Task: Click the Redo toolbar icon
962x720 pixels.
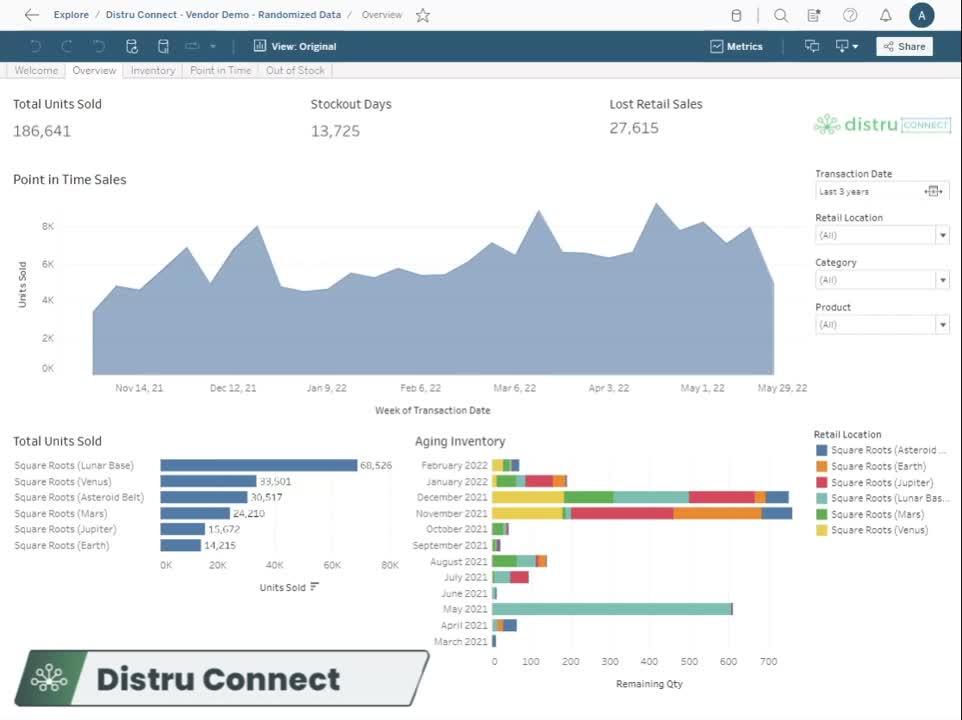Action: pyautogui.click(x=66, y=46)
